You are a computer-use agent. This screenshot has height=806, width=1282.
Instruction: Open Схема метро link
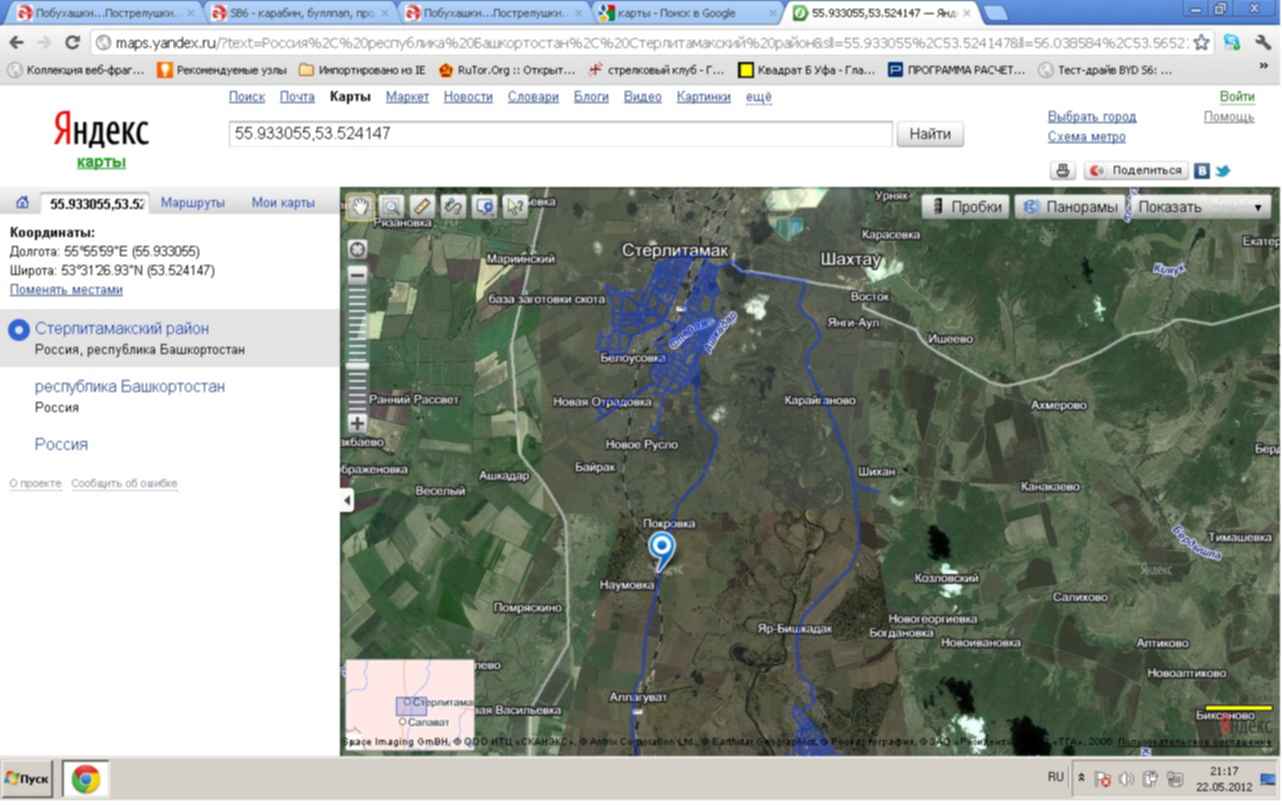click(x=1086, y=137)
